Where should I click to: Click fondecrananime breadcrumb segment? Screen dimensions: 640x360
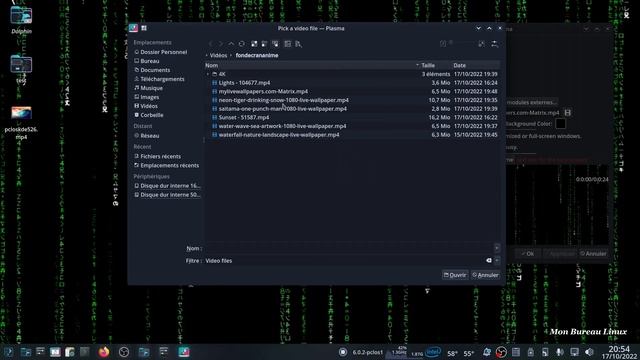(x=257, y=55)
